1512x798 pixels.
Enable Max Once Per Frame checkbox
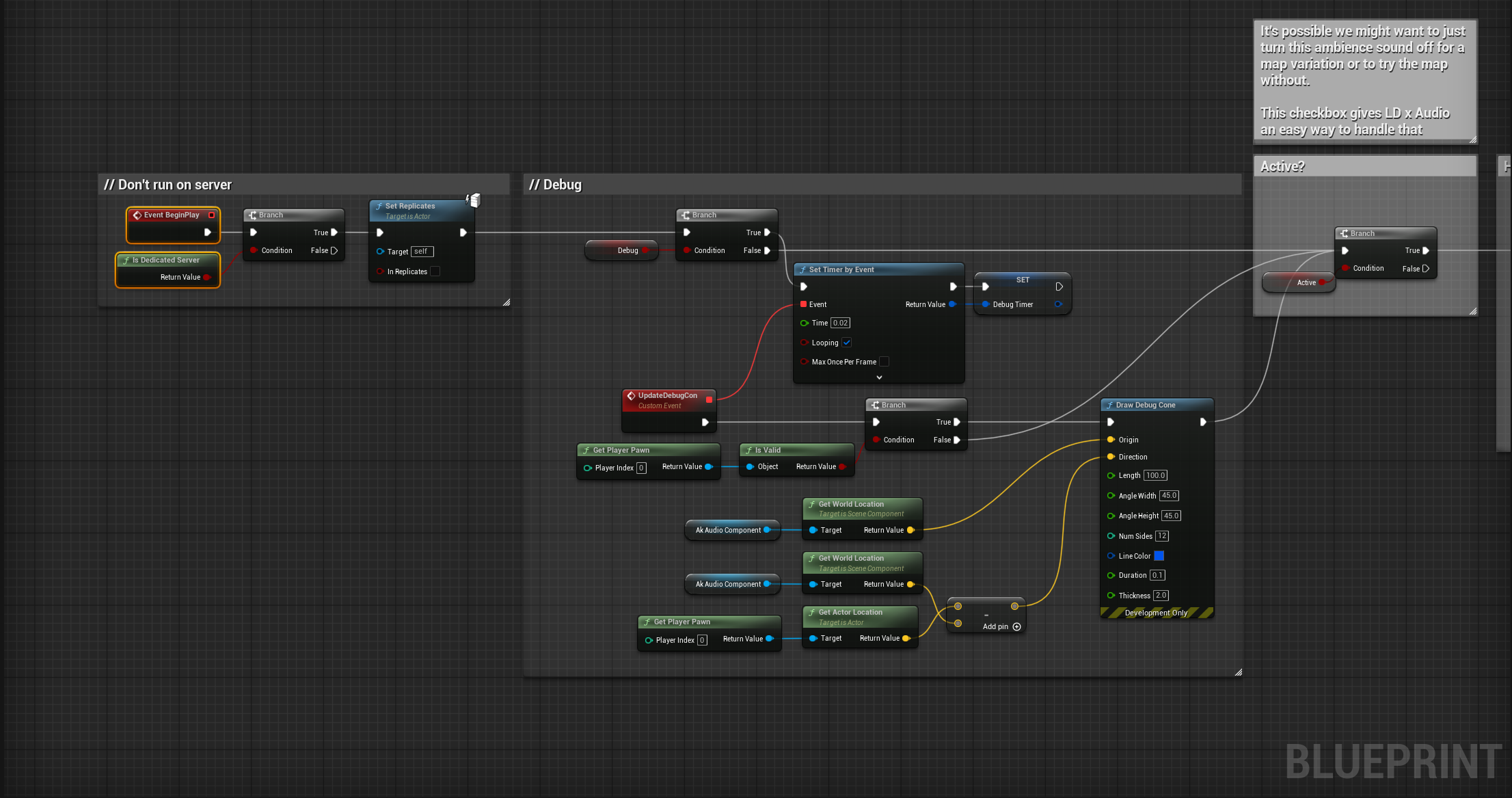click(x=884, y=362)
